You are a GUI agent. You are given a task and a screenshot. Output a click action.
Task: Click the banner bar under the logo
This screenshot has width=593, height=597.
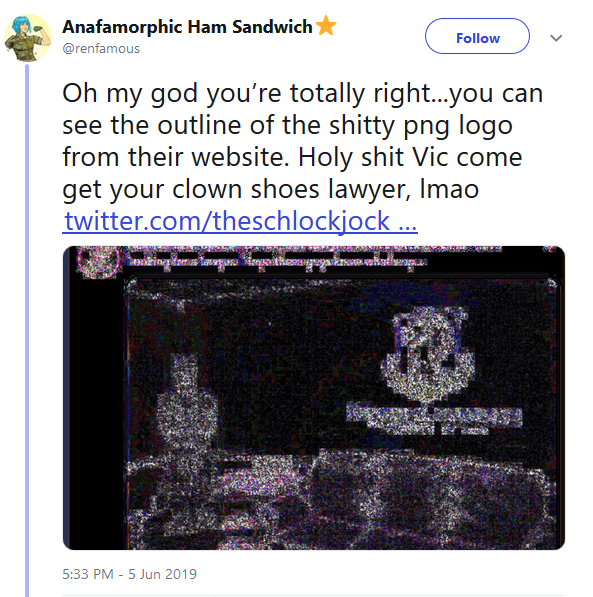pyautogui.click(x=434, y=420)
